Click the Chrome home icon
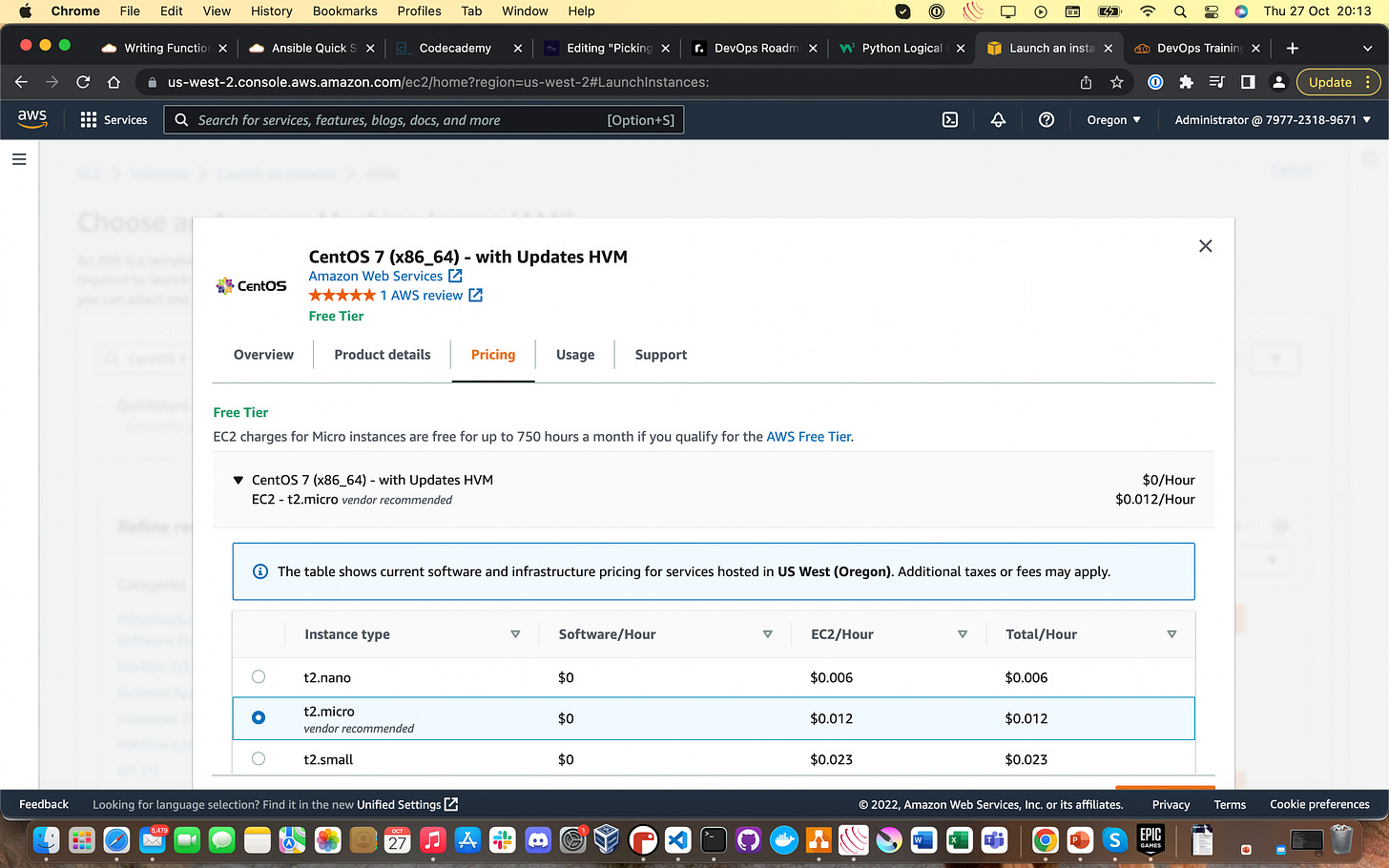The height and width of the screenshot is (868, 1389). [114, 82]
